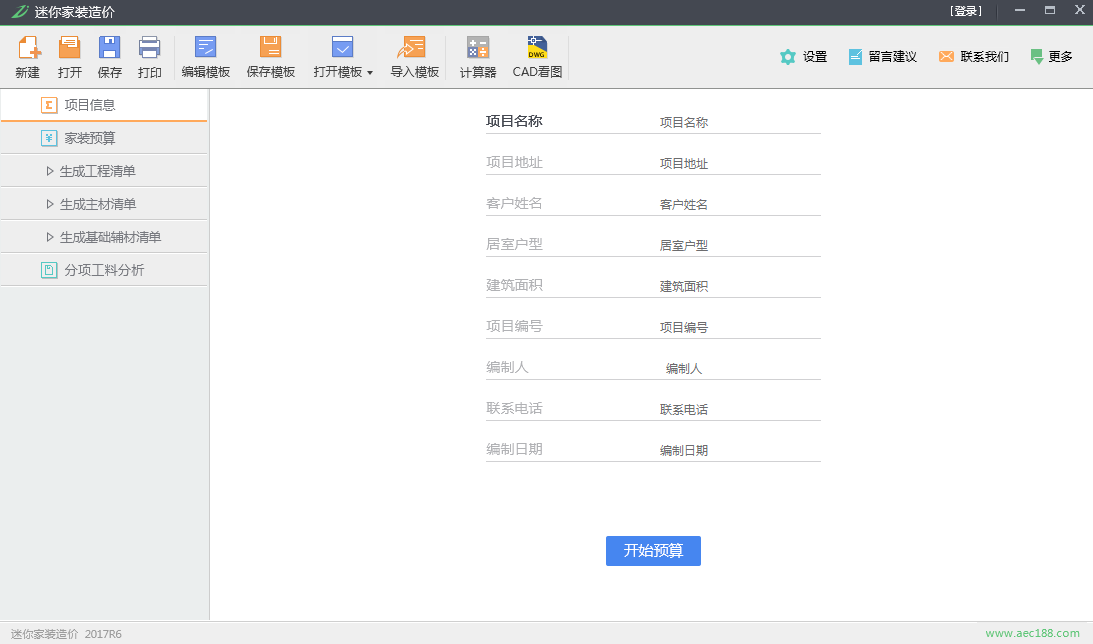1093x644 pixels.
Task: Click the 项目名称 input field
Action: (x=738, y=122)
